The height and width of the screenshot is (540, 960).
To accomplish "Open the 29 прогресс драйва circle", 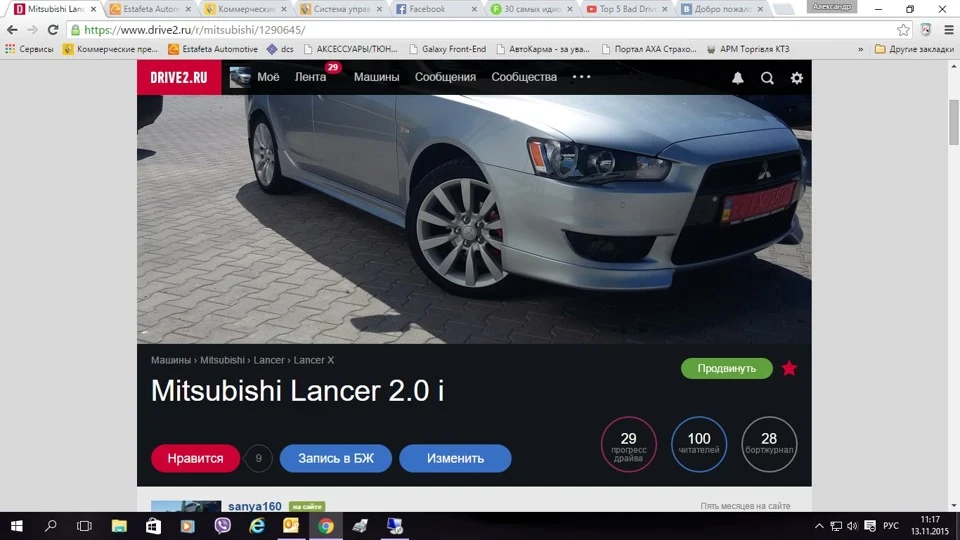I will point(628,444).
